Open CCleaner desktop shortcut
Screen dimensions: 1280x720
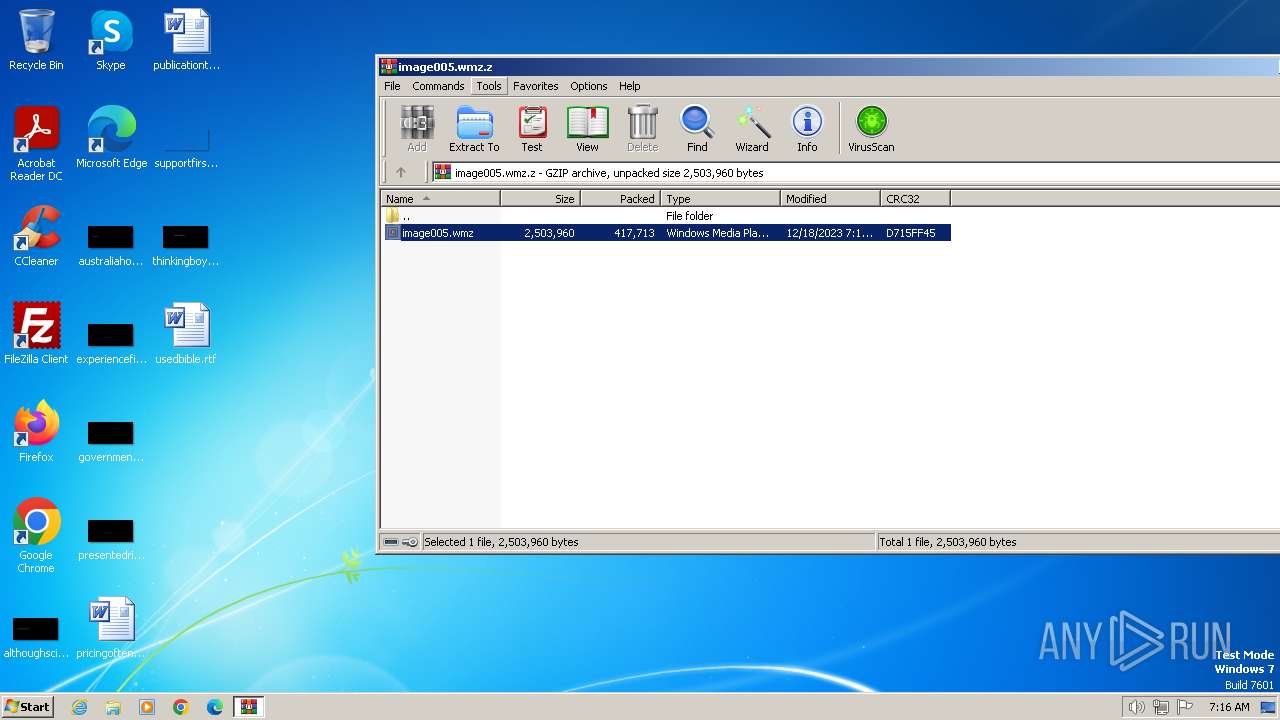coord(36,236)
